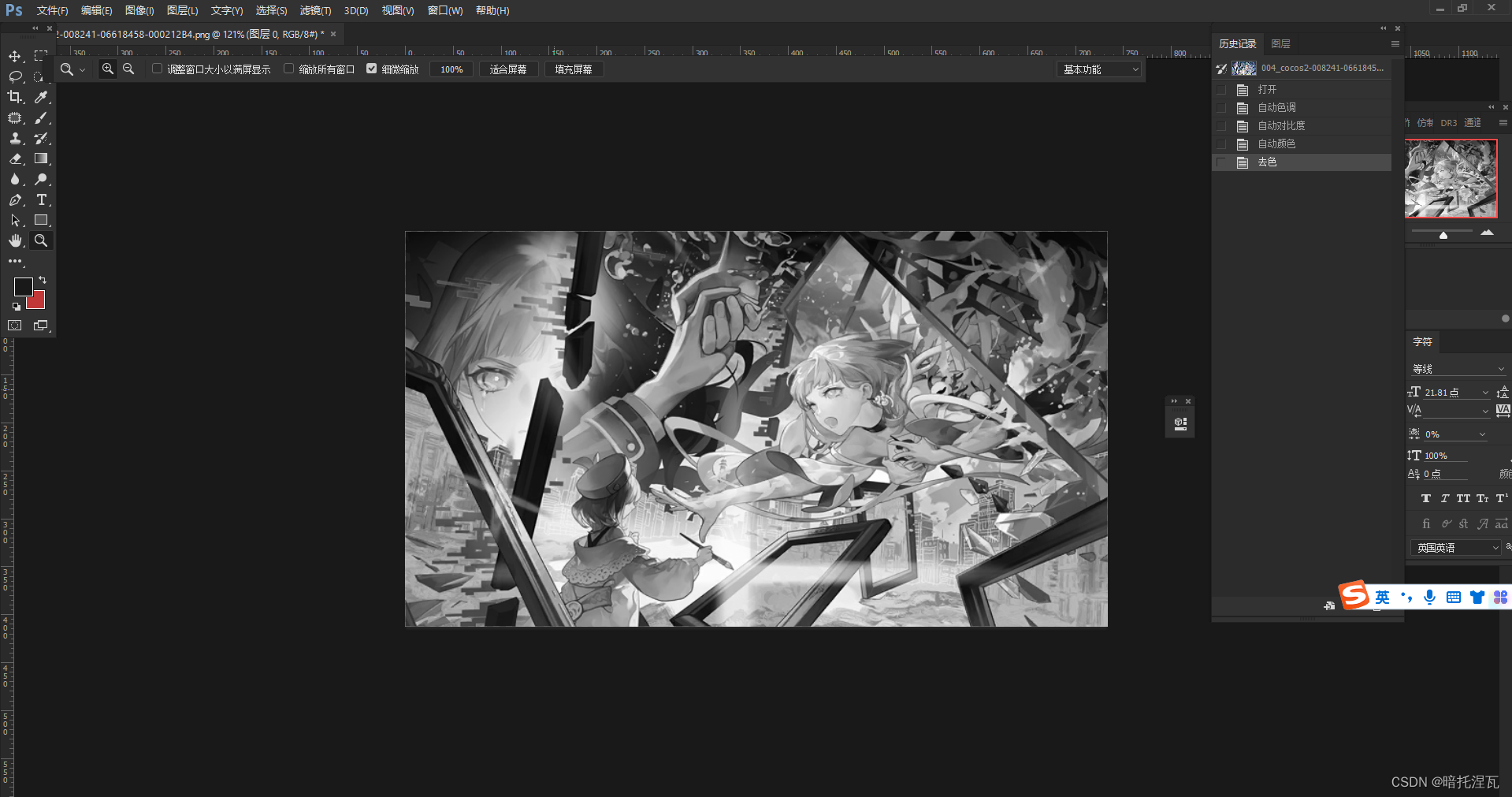Click the zoom-out magnifier in options bar

(x=128, y=69)
